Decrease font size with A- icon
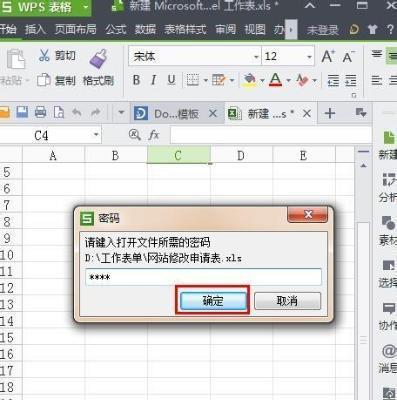This screenshot has height=400, width=397. point(349,57)
